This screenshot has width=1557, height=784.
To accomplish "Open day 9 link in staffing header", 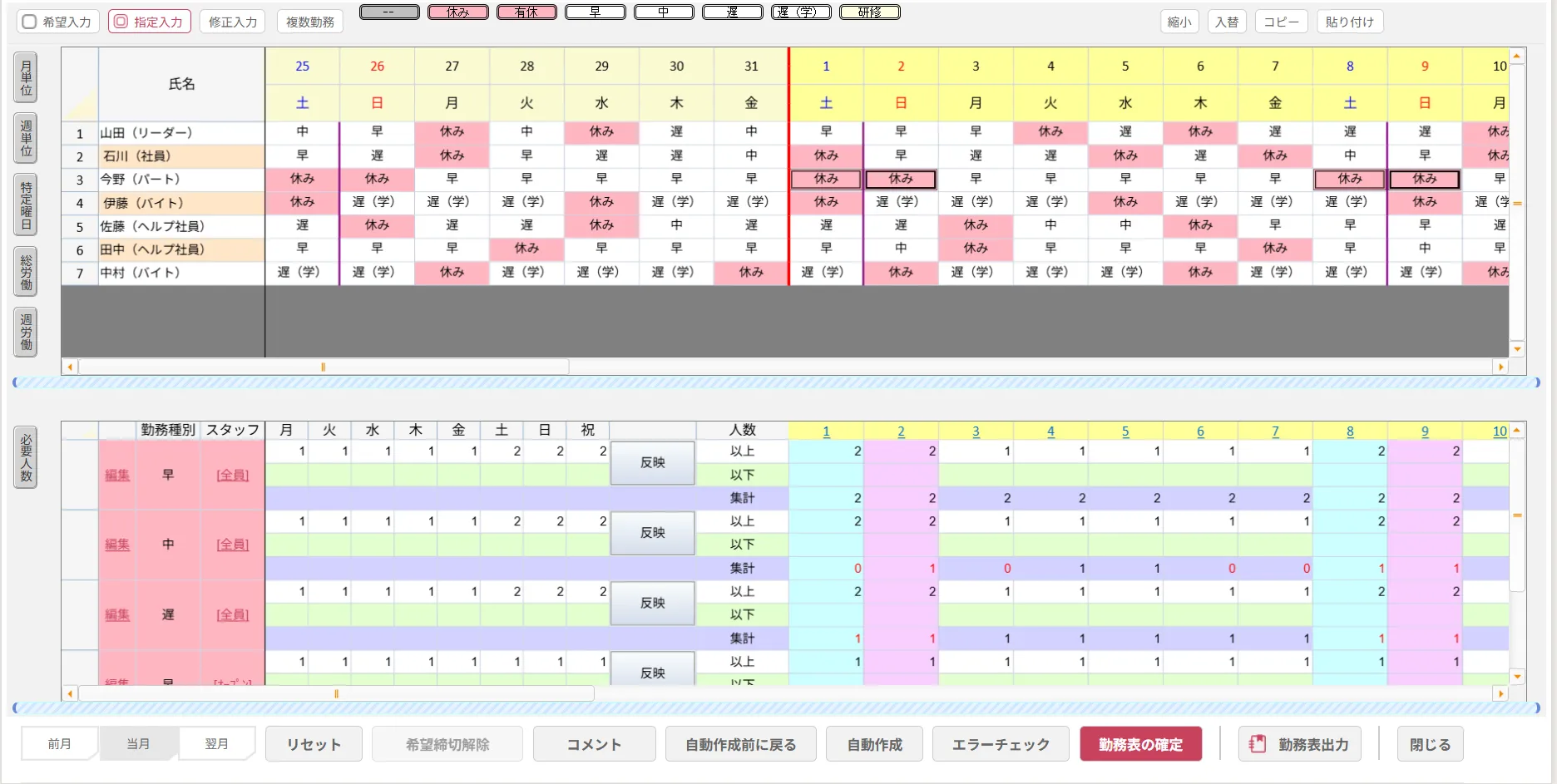I will [x=1425, y=431].
